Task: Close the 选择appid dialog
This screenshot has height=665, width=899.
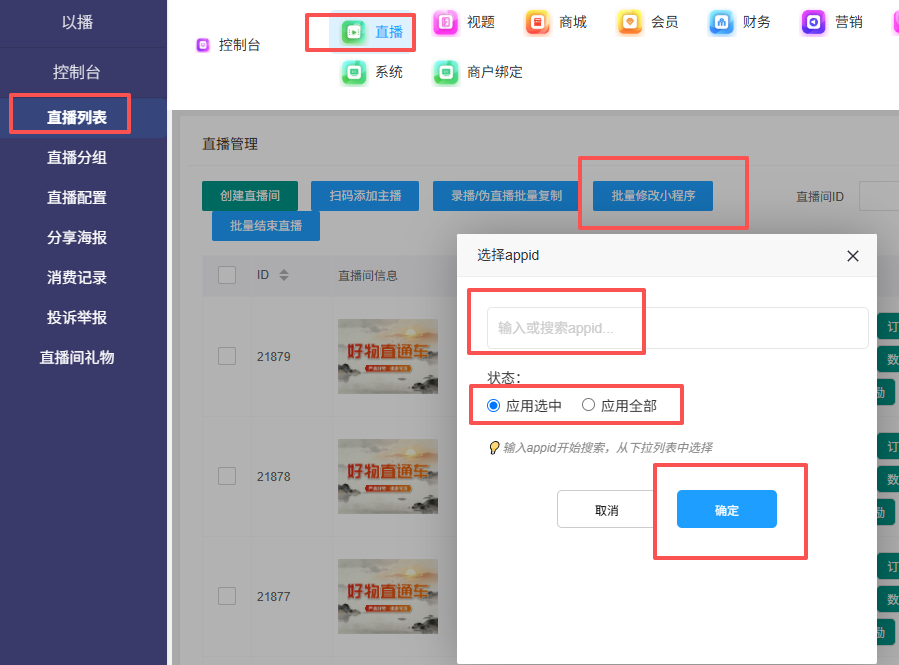Action: 853,256
